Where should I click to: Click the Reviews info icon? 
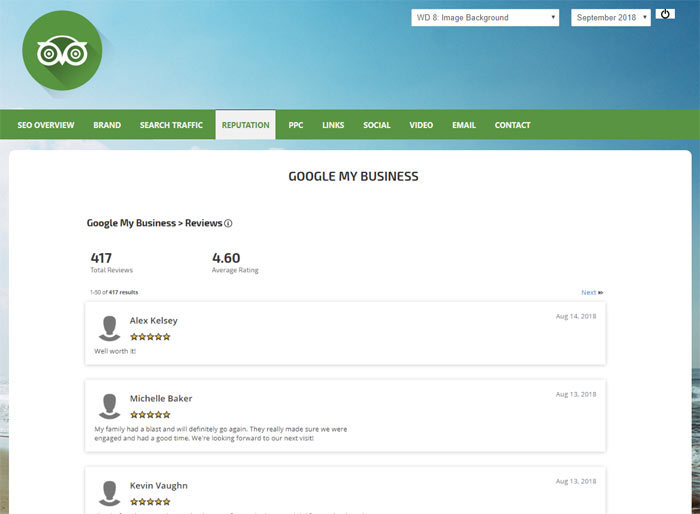pyautogui.click(x=228, y=224)
